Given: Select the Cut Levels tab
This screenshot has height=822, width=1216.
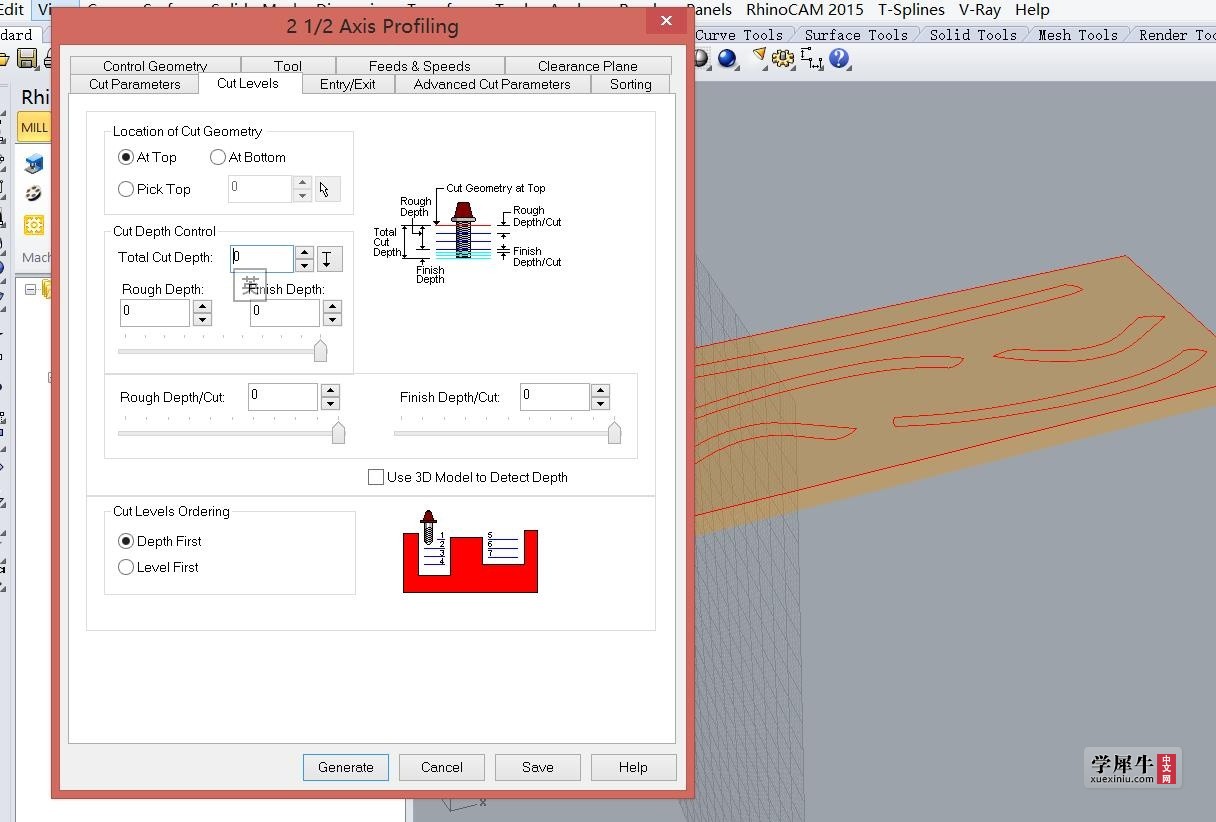Looking at the screenshot, I should (x=248, y=83).
